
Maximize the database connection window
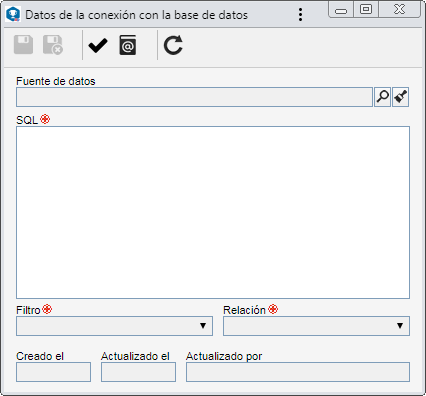click(x=366, y=9)
